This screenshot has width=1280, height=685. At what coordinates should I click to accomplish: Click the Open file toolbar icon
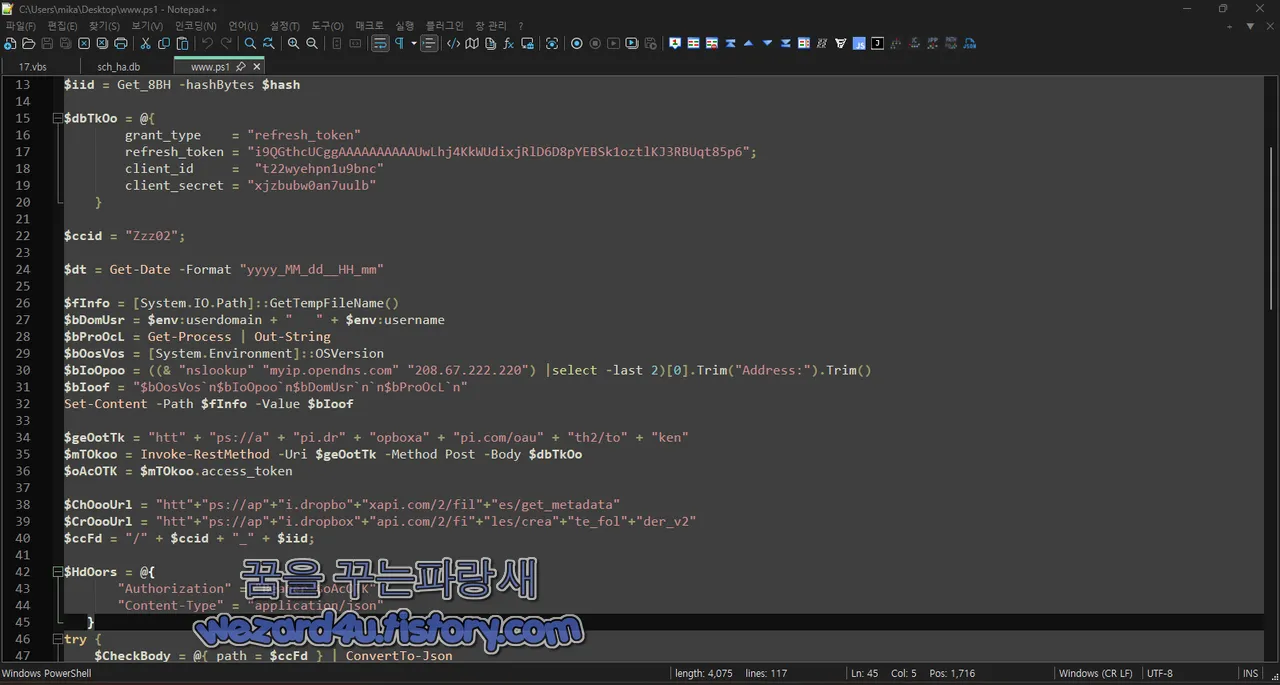pos(28,44)
